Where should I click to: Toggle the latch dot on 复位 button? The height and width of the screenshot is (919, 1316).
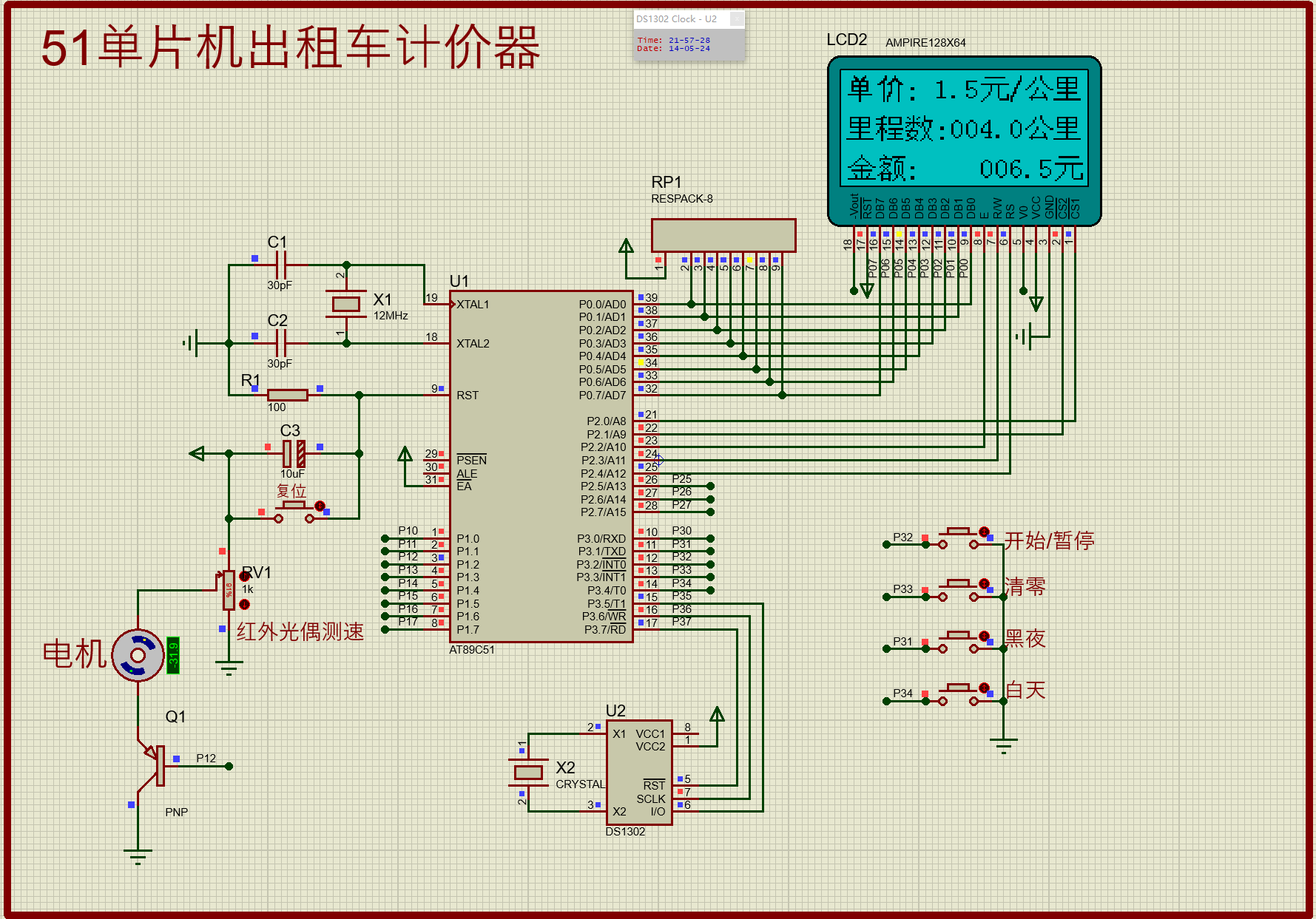pos(320,506)
